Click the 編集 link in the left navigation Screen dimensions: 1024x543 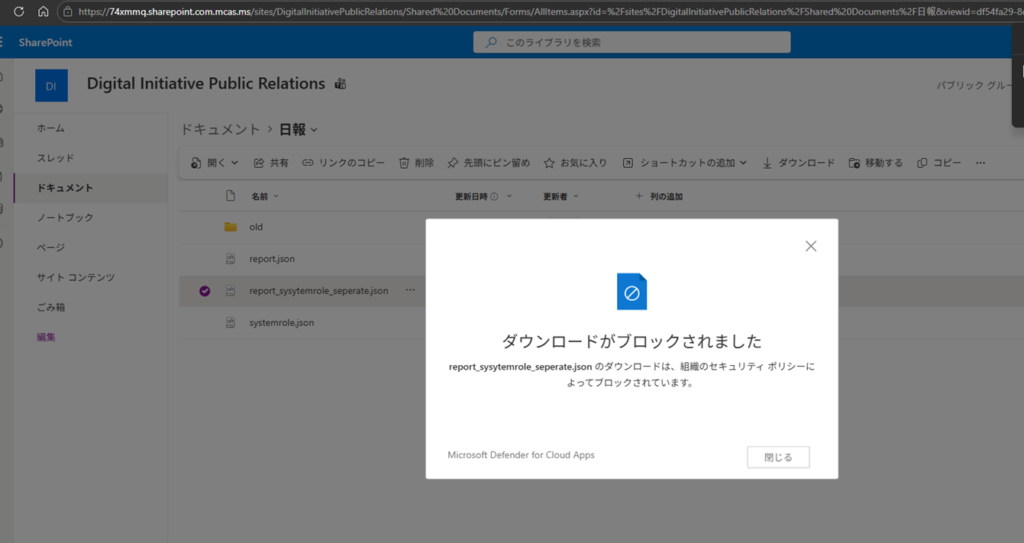click(46, 337)
